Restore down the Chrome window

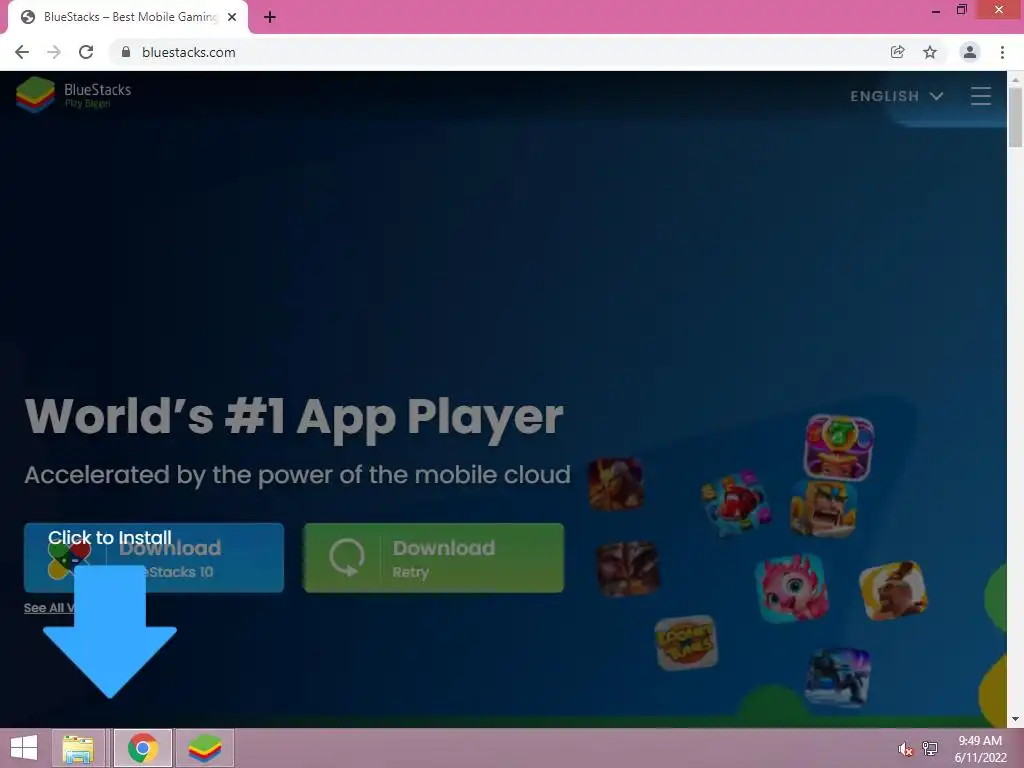click(x=961, y=10)
